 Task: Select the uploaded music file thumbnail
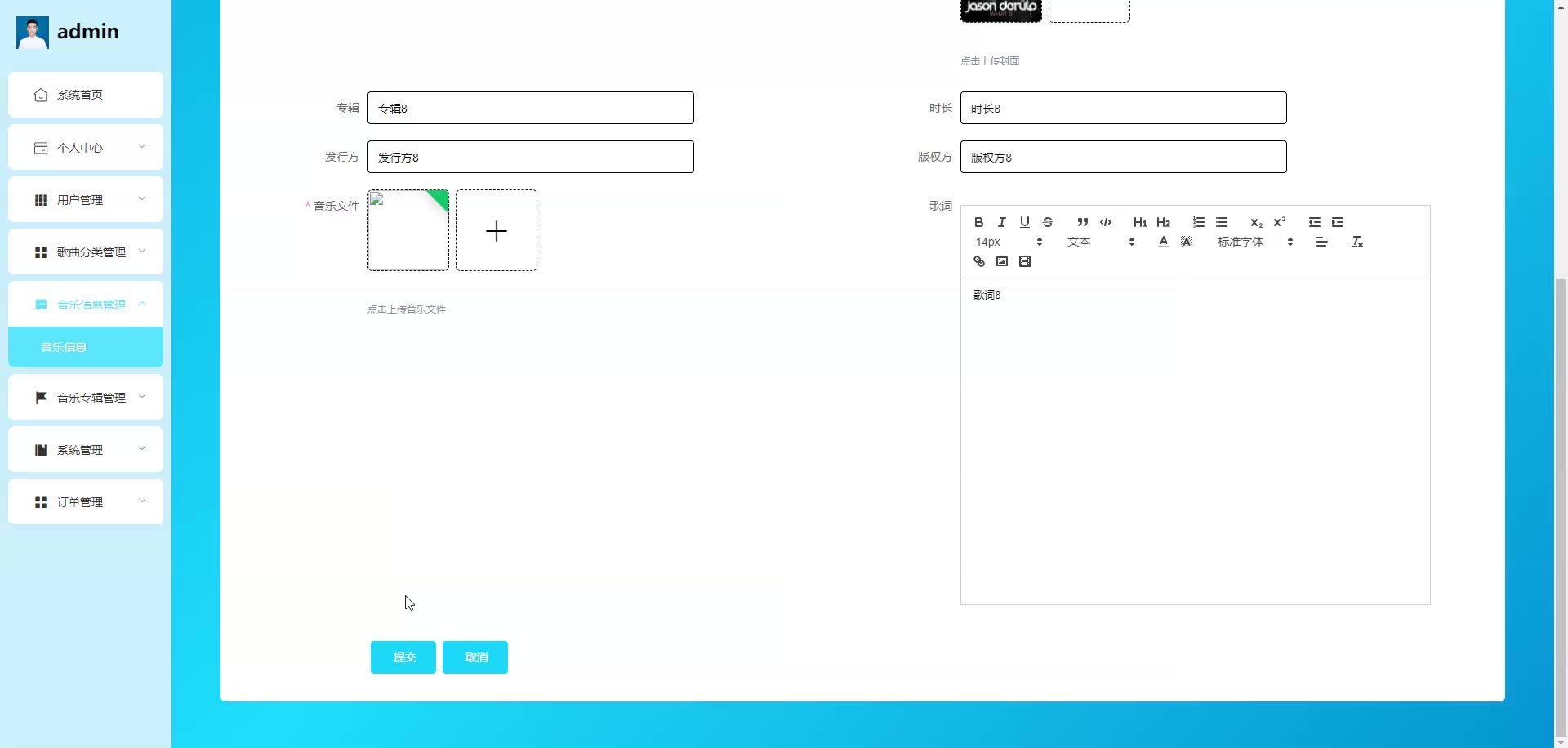[x=408, y=230]
